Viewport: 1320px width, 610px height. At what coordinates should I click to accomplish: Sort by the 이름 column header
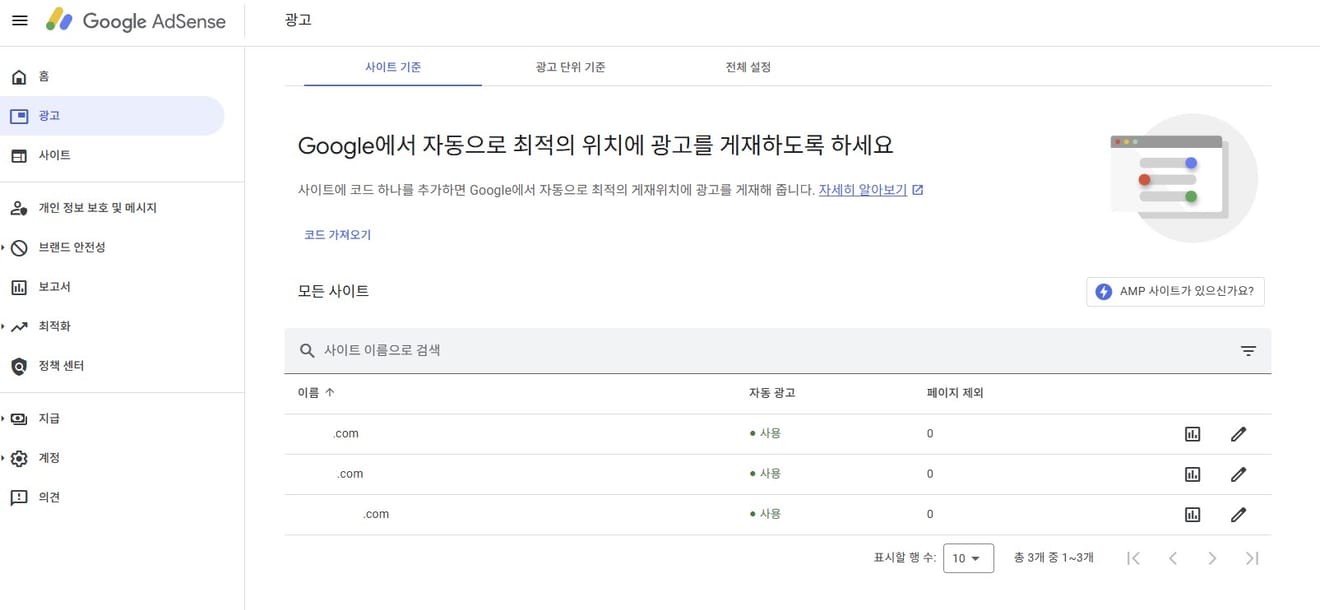pos(316,393)
